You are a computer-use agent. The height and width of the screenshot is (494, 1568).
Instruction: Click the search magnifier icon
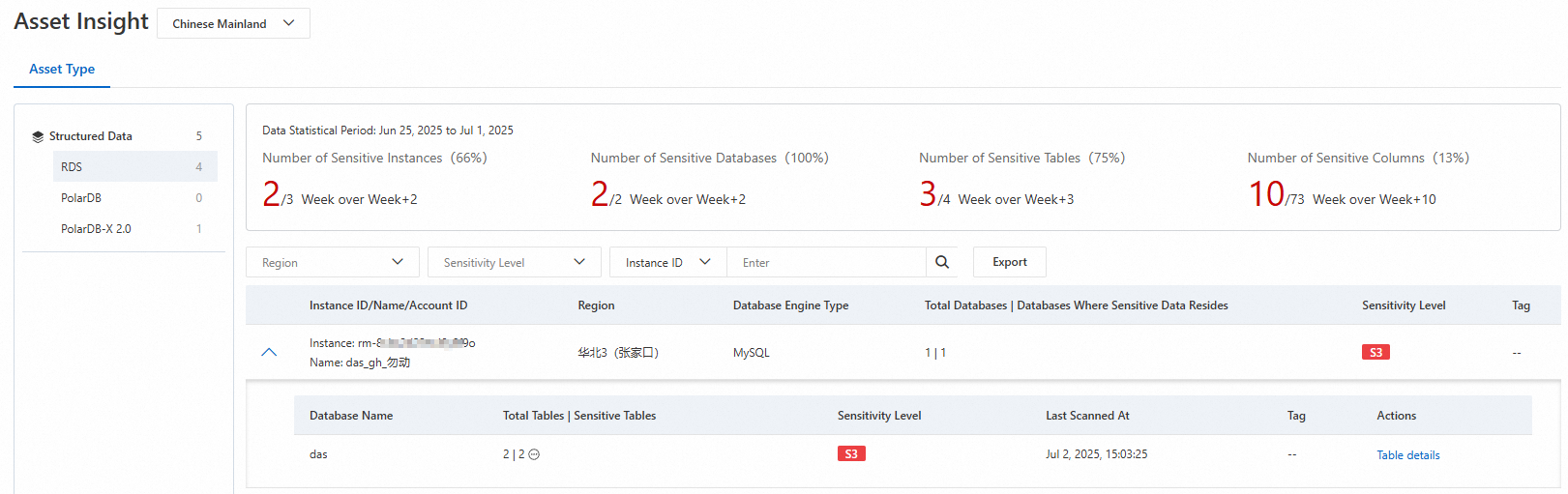pyautogui.click(x=941, y=262)
